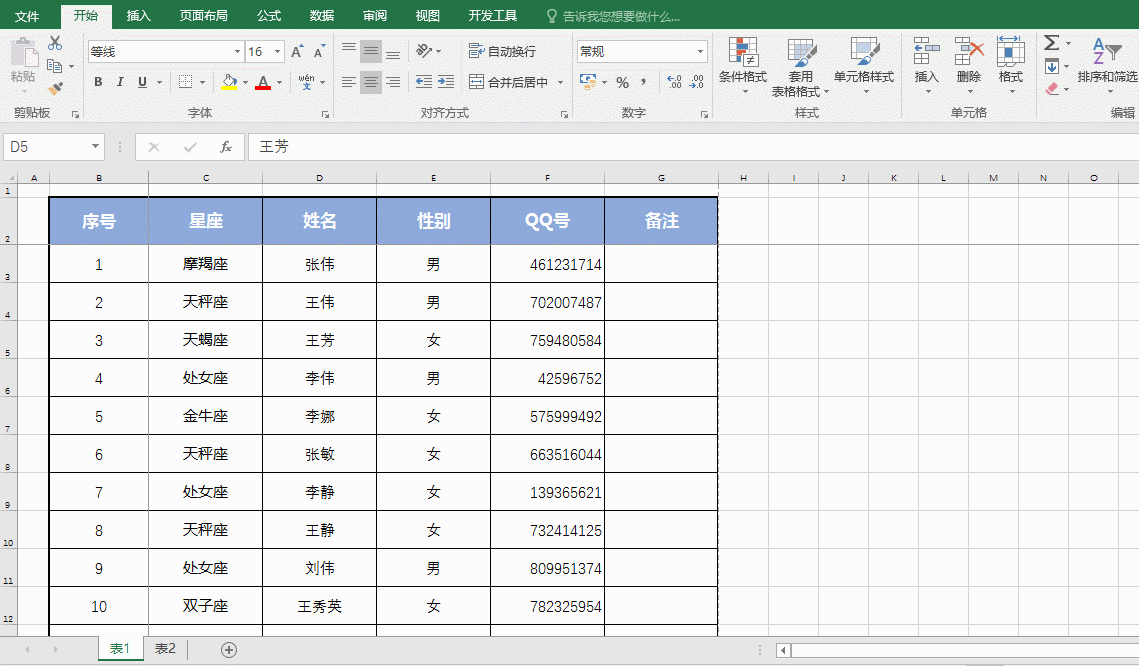
Task: Click the 告诉我您想要做什么 search box
Action: pyautogui.click(x=620, y=16)
